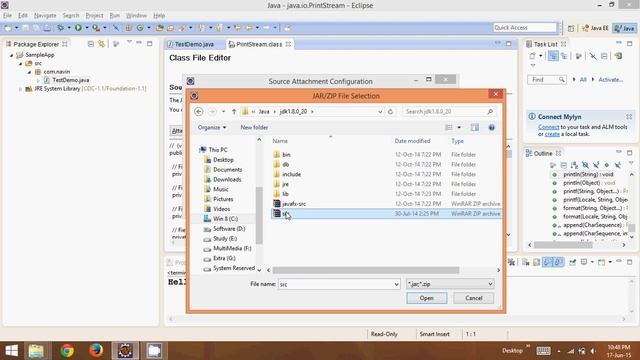Click the File name input field

[335, 284]
